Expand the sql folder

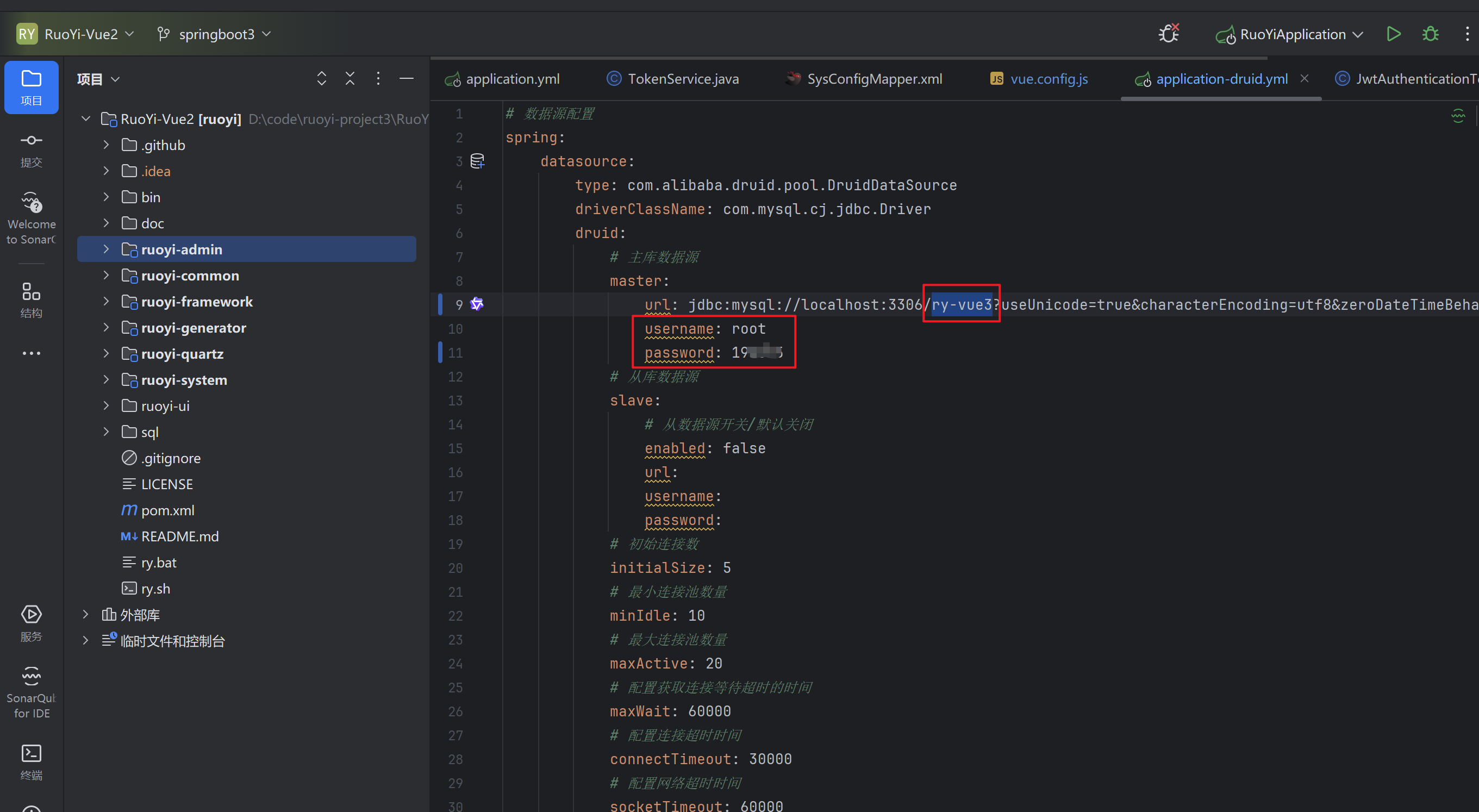pos(106,432)
